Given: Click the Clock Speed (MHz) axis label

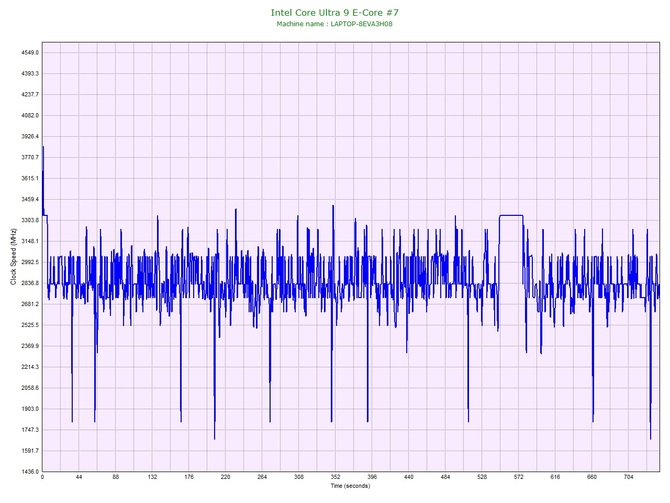Looking at the screenshot, I should (13, 257).
